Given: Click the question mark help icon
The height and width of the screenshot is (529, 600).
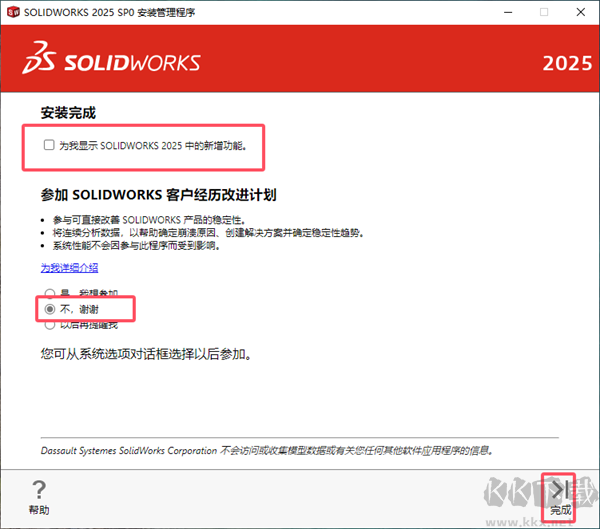Looking at the screenshot, I should tap(39, 489).
